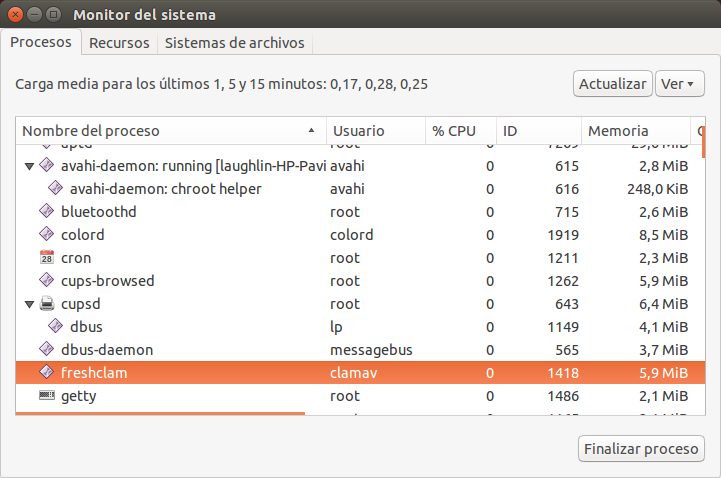The height and width of the screenshot is (478, 721).
Task: Click the bluetoothd process icon
Action: (46, 212)
